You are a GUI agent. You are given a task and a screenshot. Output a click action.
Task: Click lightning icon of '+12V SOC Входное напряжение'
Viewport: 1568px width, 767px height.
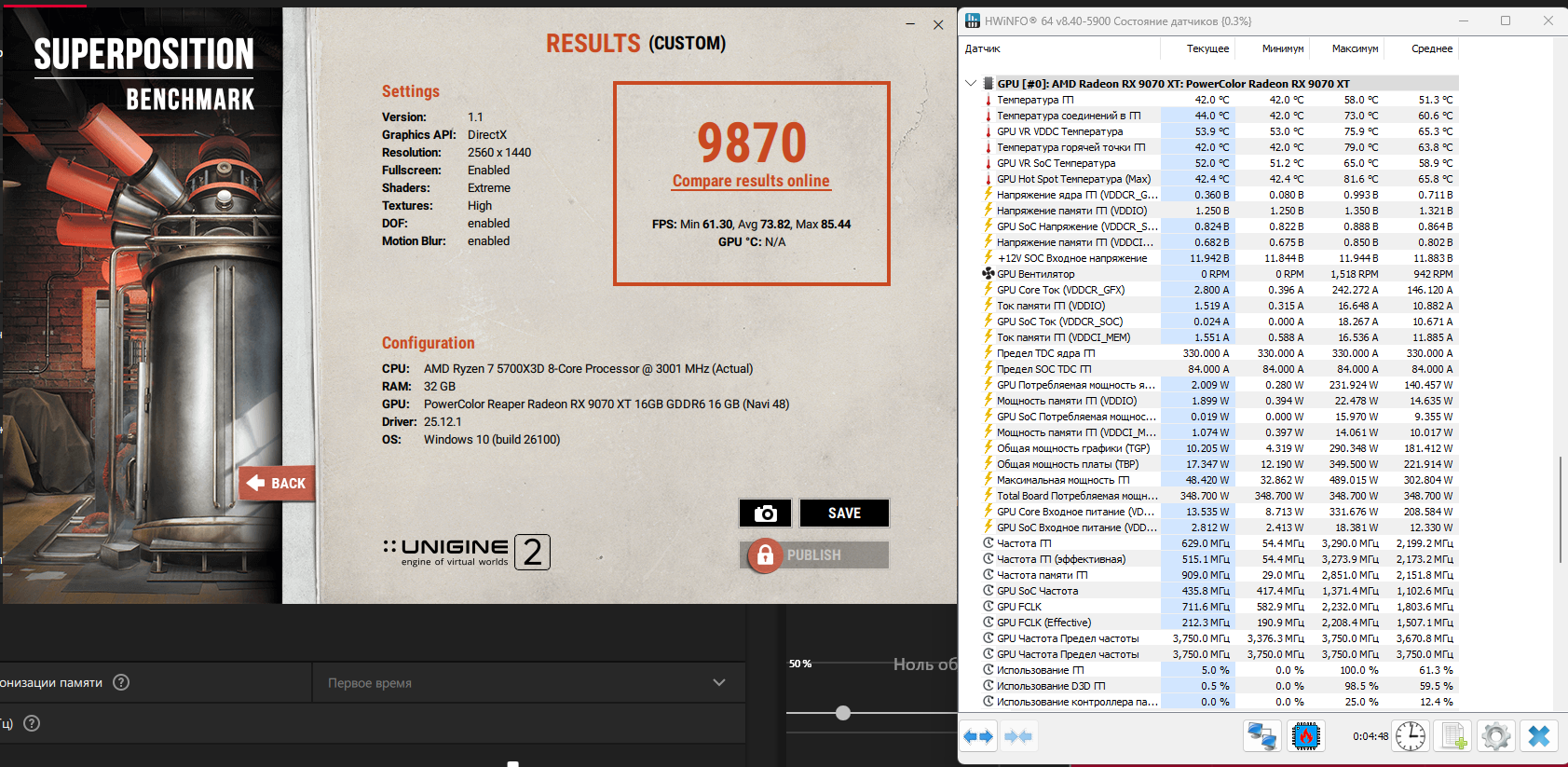[x=989, y=258]
